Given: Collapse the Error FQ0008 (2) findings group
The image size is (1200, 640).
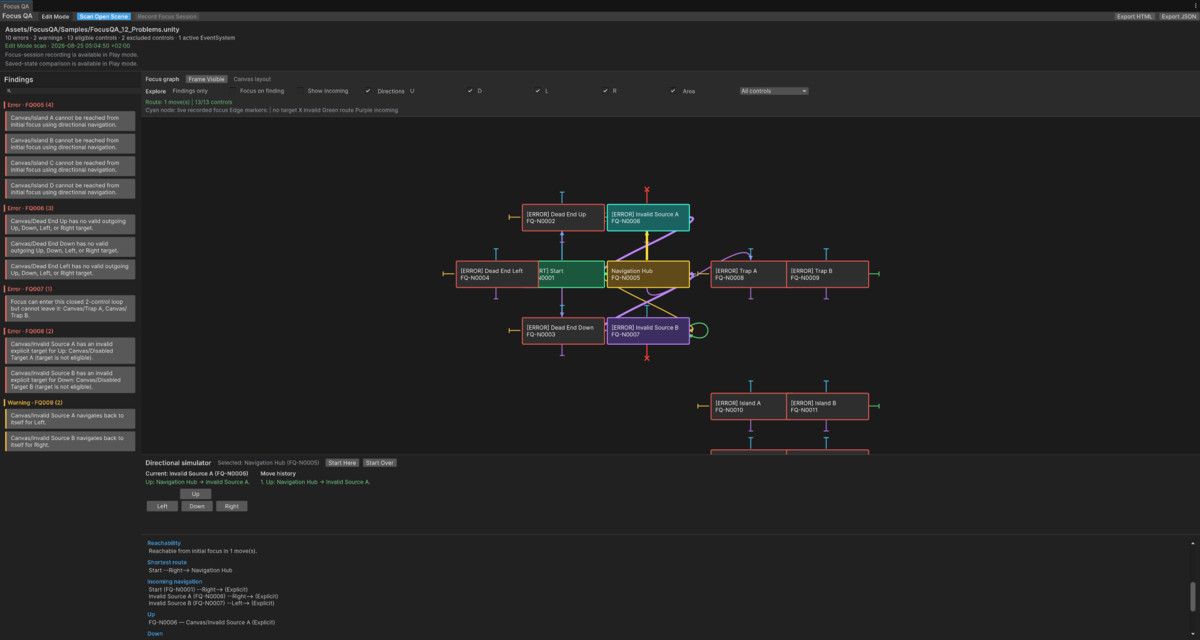Looking at the screenshot, I should pyautogui.click(x=29, y=331).
